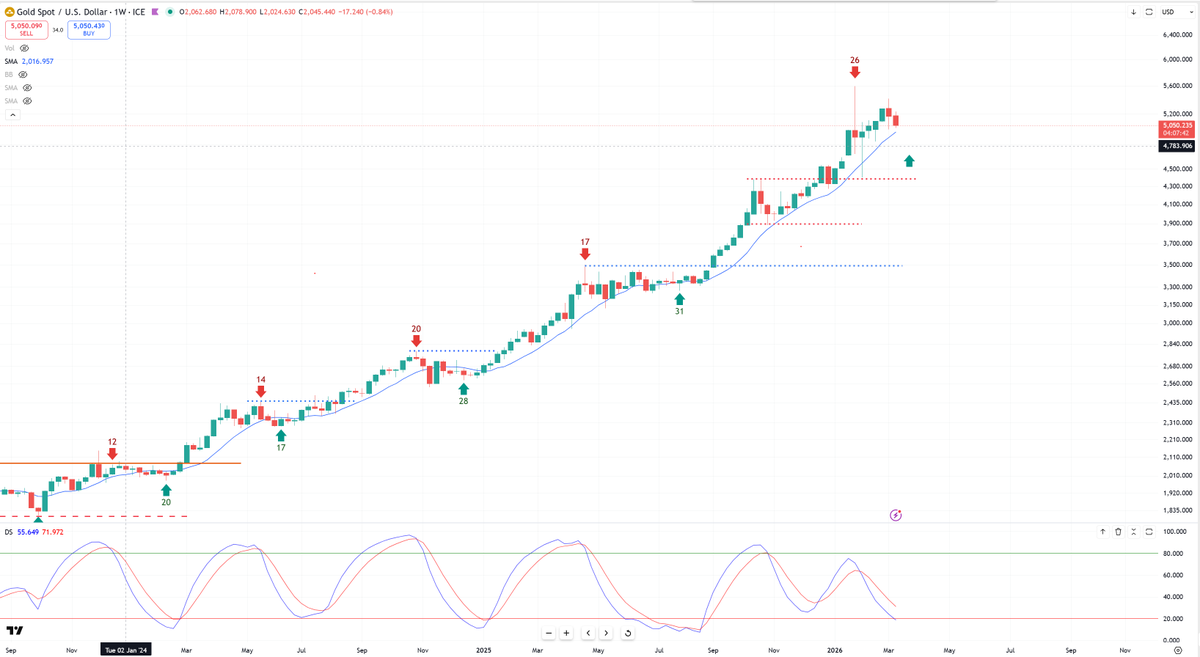Click the 4,783.906 crosshair price label
Screen dimensions: 1200x657
click(1175, 146)
